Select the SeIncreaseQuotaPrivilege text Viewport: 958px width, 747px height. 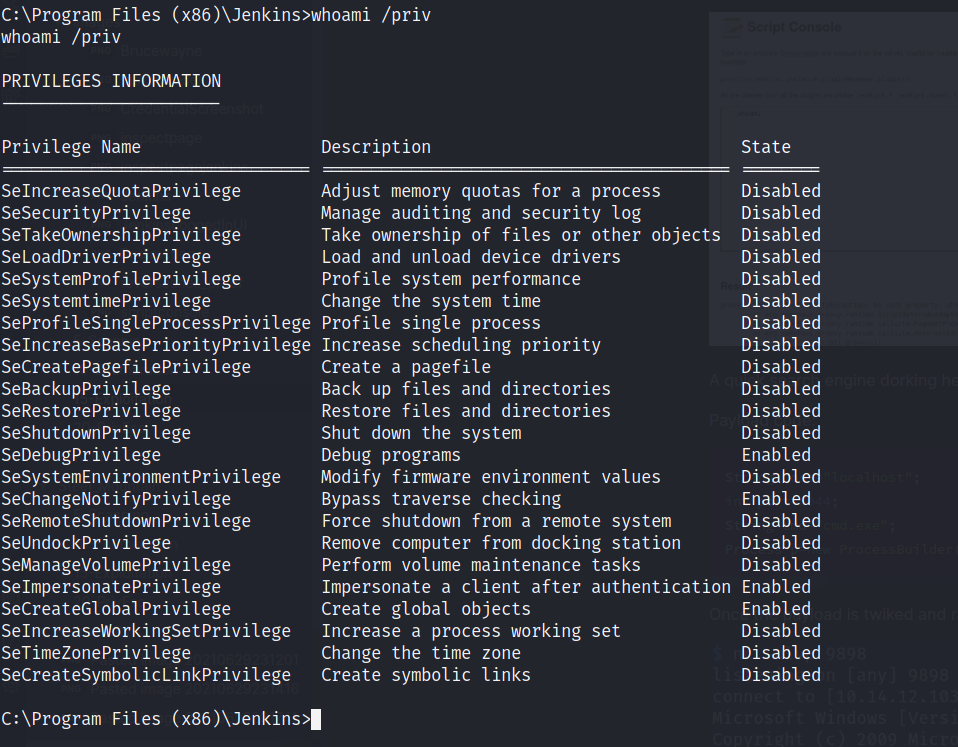[x=121, y=191]
